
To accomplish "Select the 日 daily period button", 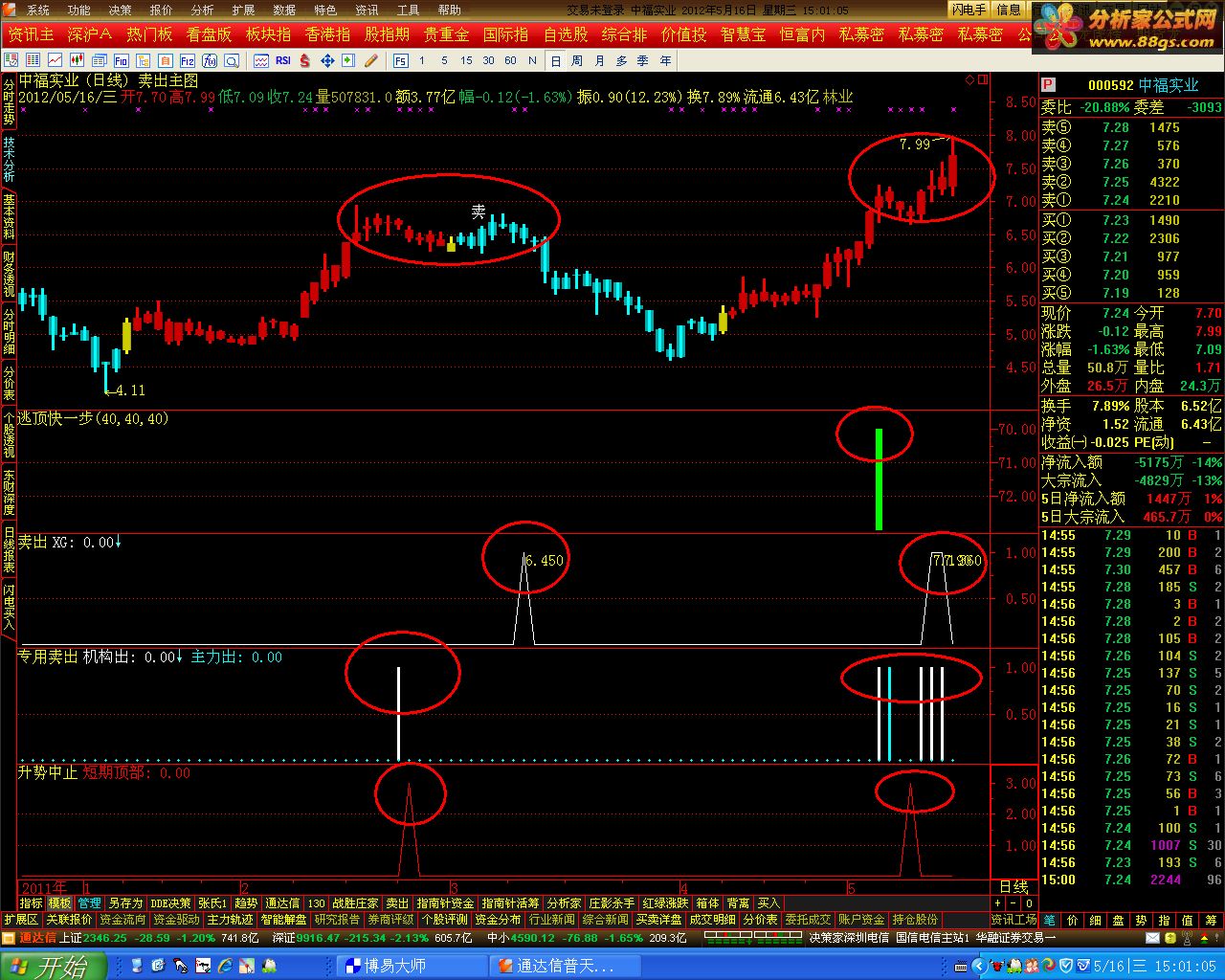I will click(556, 60).
